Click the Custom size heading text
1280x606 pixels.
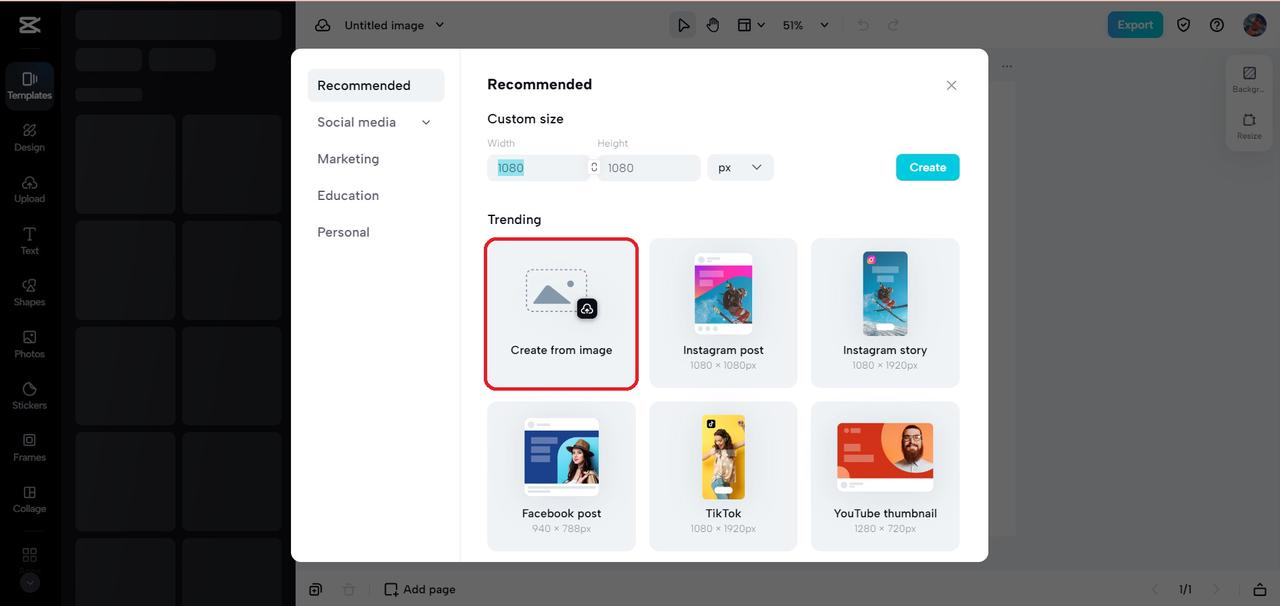pyautogui.click(x=525, y=119)
